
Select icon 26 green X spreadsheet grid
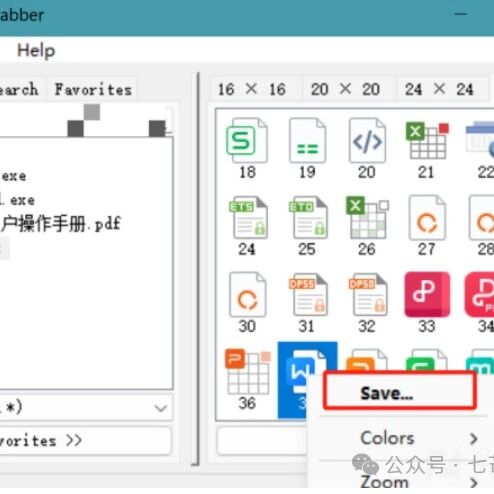(x=367, y=217)
